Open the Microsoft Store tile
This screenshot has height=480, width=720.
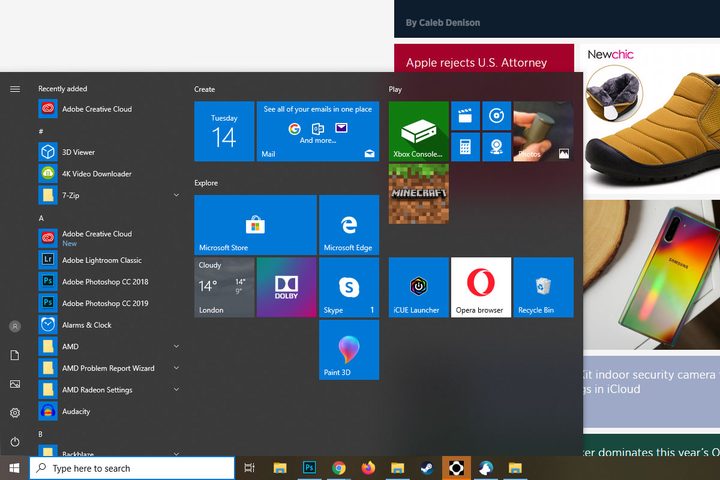255,225
